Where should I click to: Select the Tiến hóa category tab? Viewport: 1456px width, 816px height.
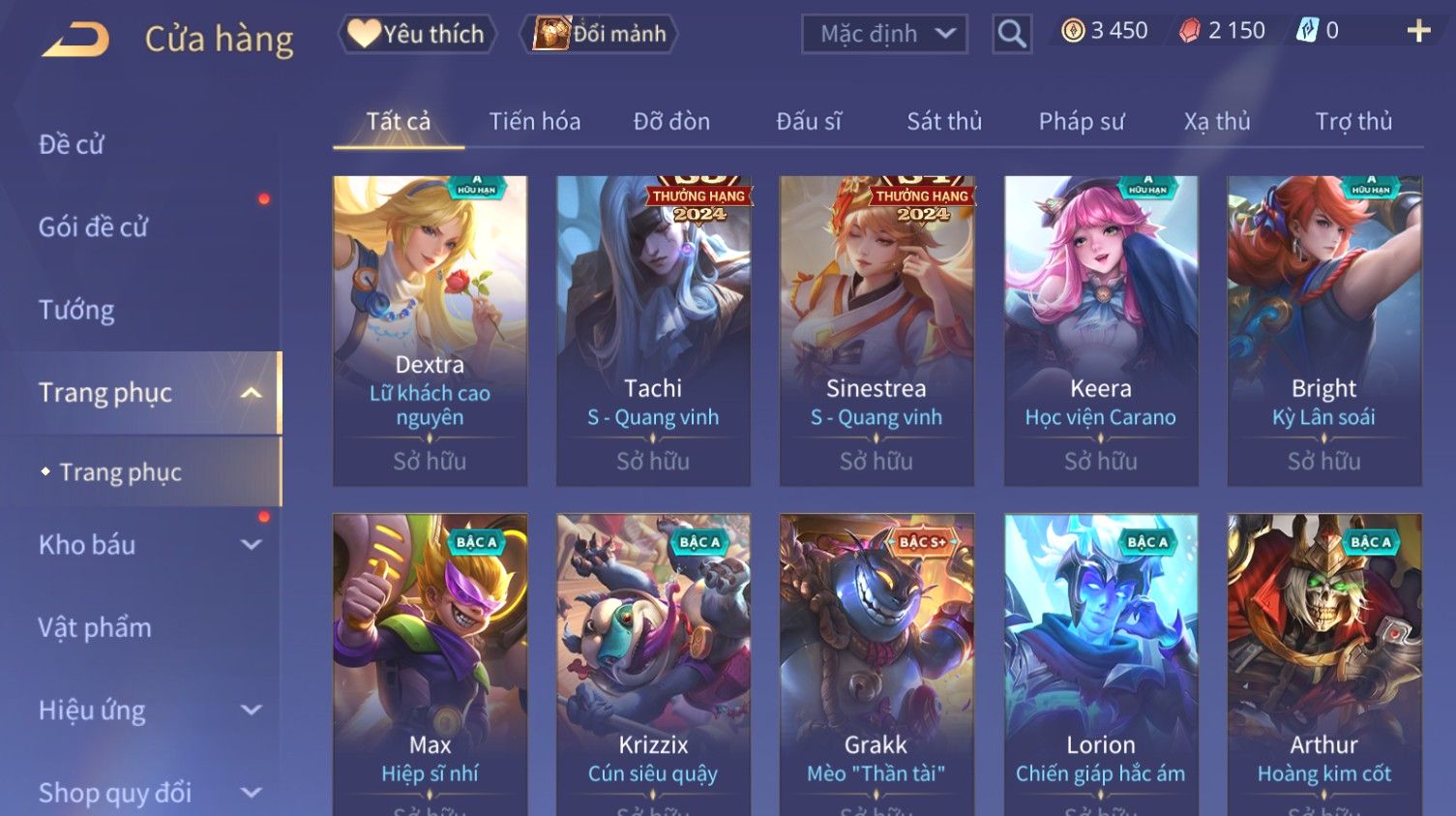pyautogui.click(x=535, y=121)
